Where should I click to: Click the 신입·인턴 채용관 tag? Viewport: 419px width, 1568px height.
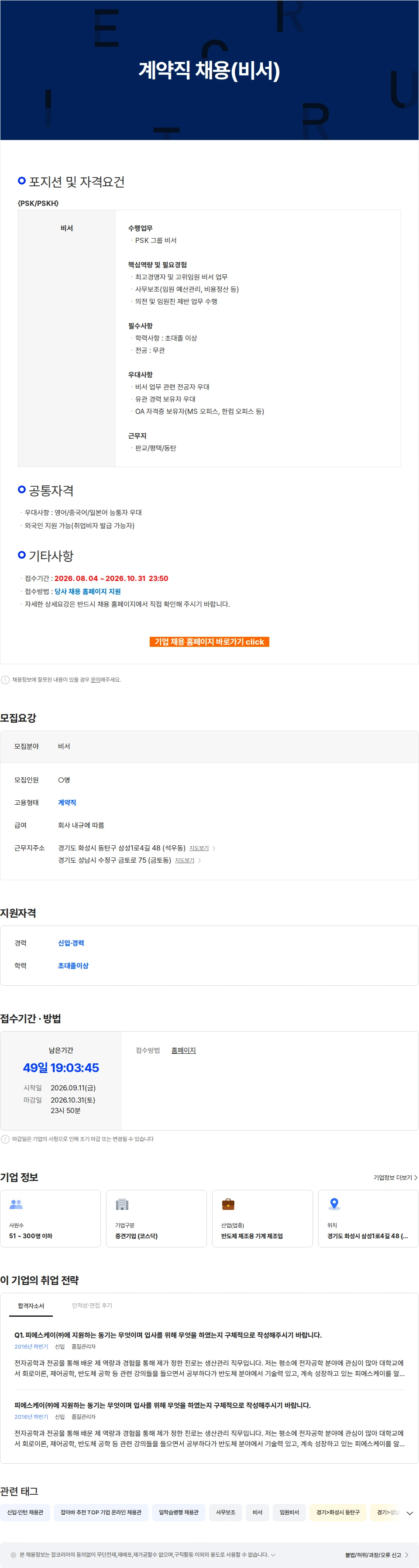[26, 1512]
